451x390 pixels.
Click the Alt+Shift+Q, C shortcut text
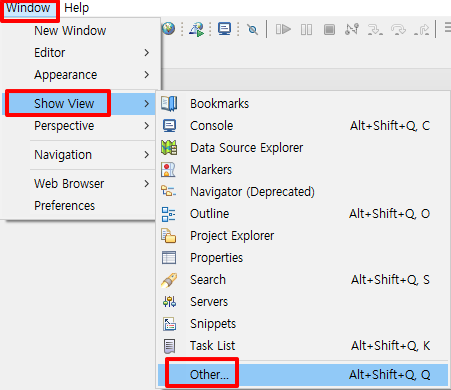[x=390, y=126]
